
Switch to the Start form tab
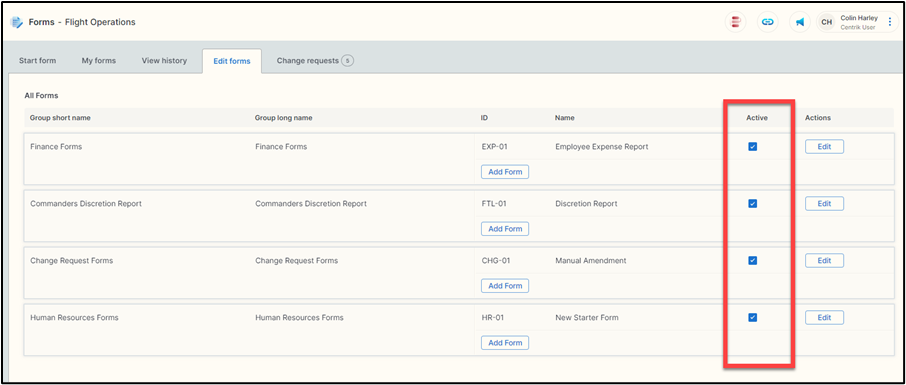(38, 61)
